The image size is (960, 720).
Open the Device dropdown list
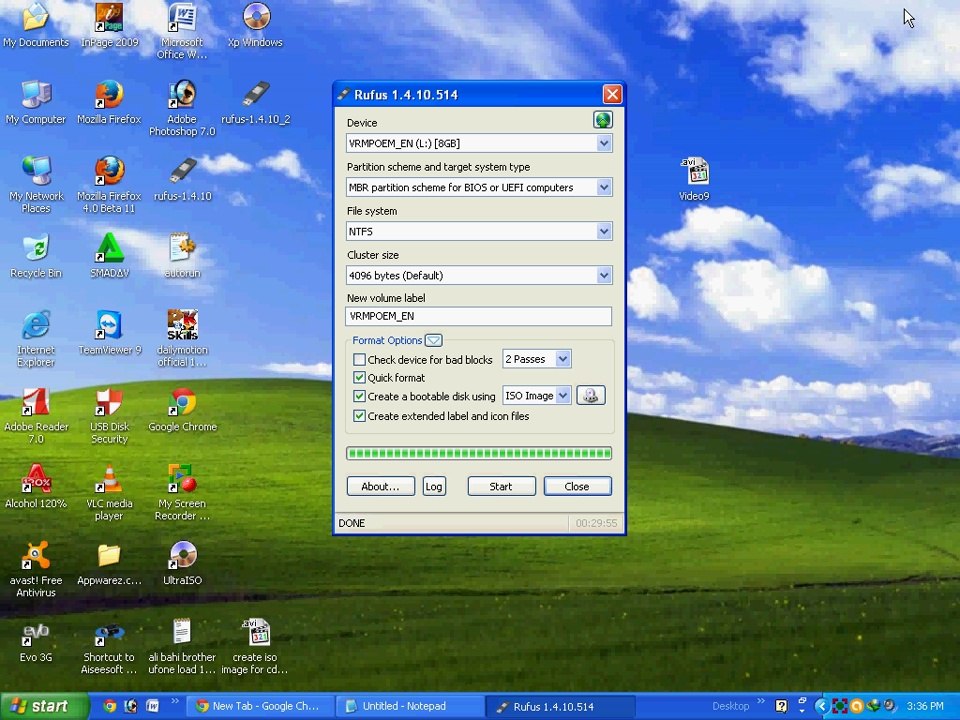click(x=479, y=143)
